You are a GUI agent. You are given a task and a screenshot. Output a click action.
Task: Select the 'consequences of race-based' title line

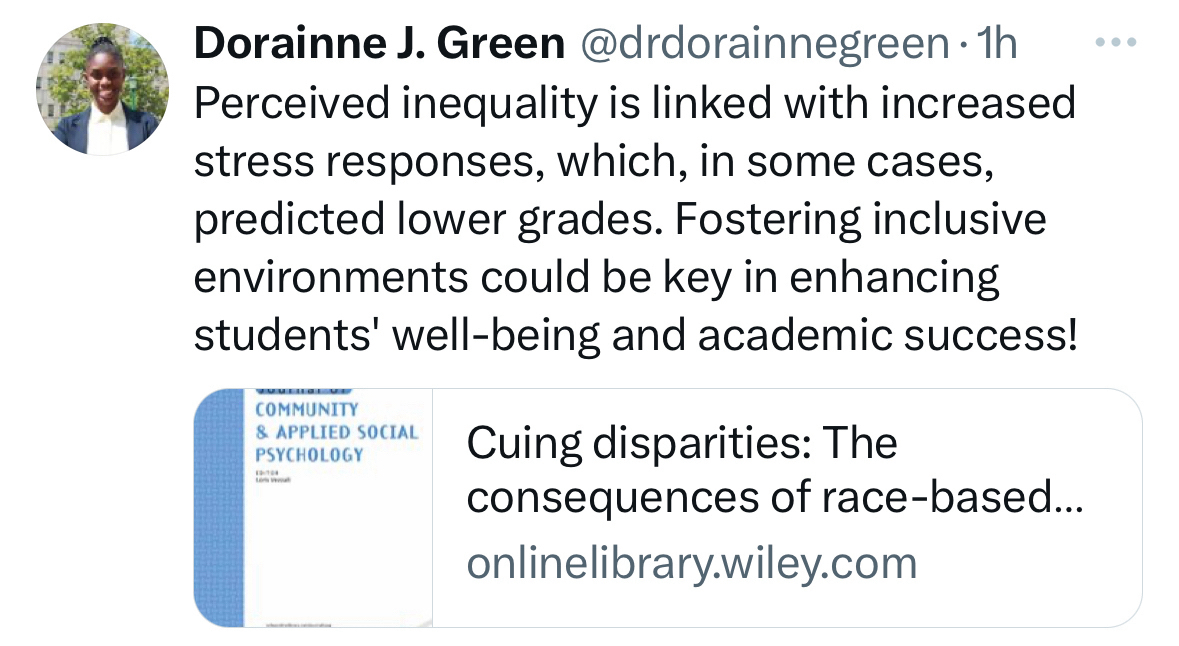point(756,497)
